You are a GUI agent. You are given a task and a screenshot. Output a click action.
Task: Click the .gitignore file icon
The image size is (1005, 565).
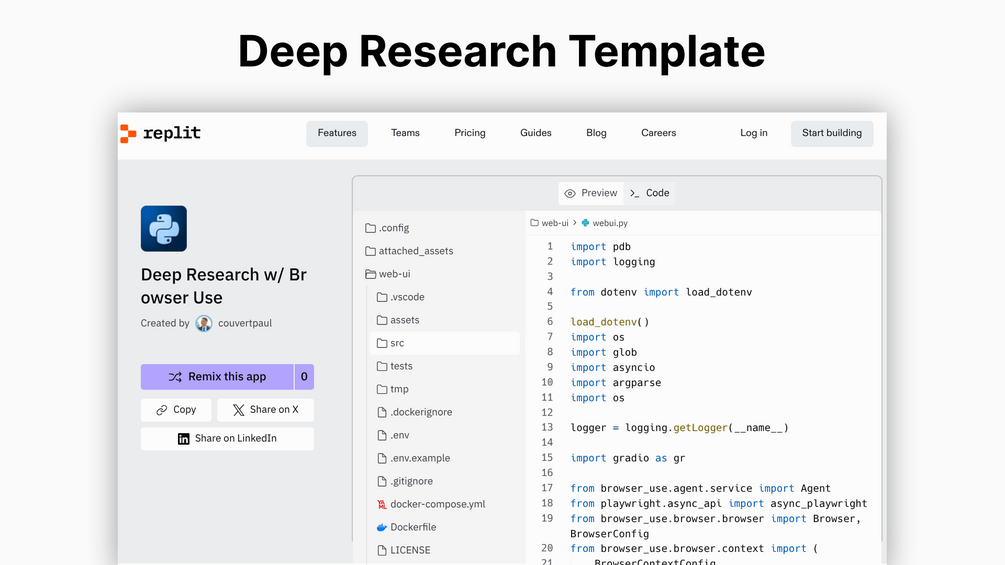(382, 482)
